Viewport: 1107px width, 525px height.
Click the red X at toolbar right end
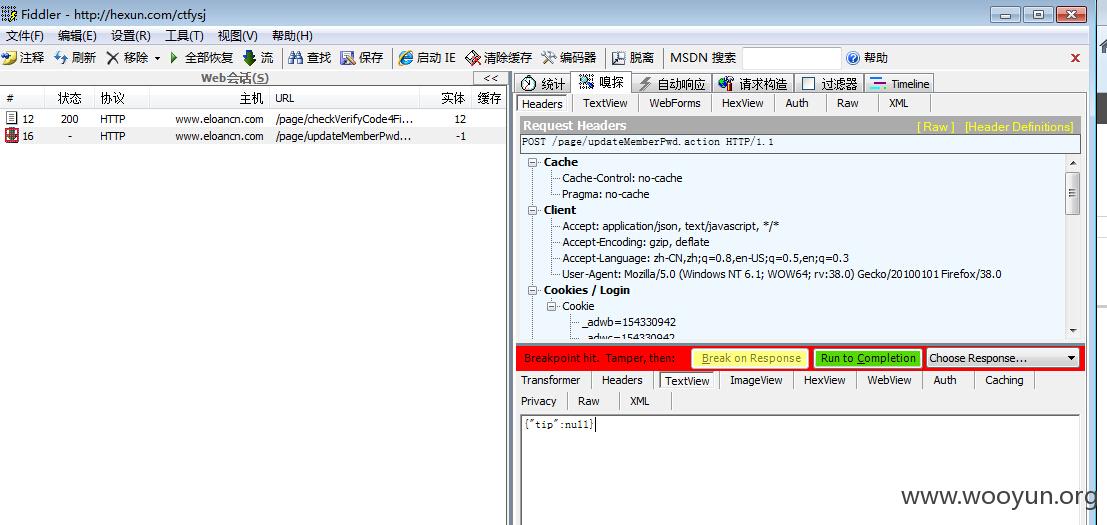pyautogui.click(x=1075, y=58)
